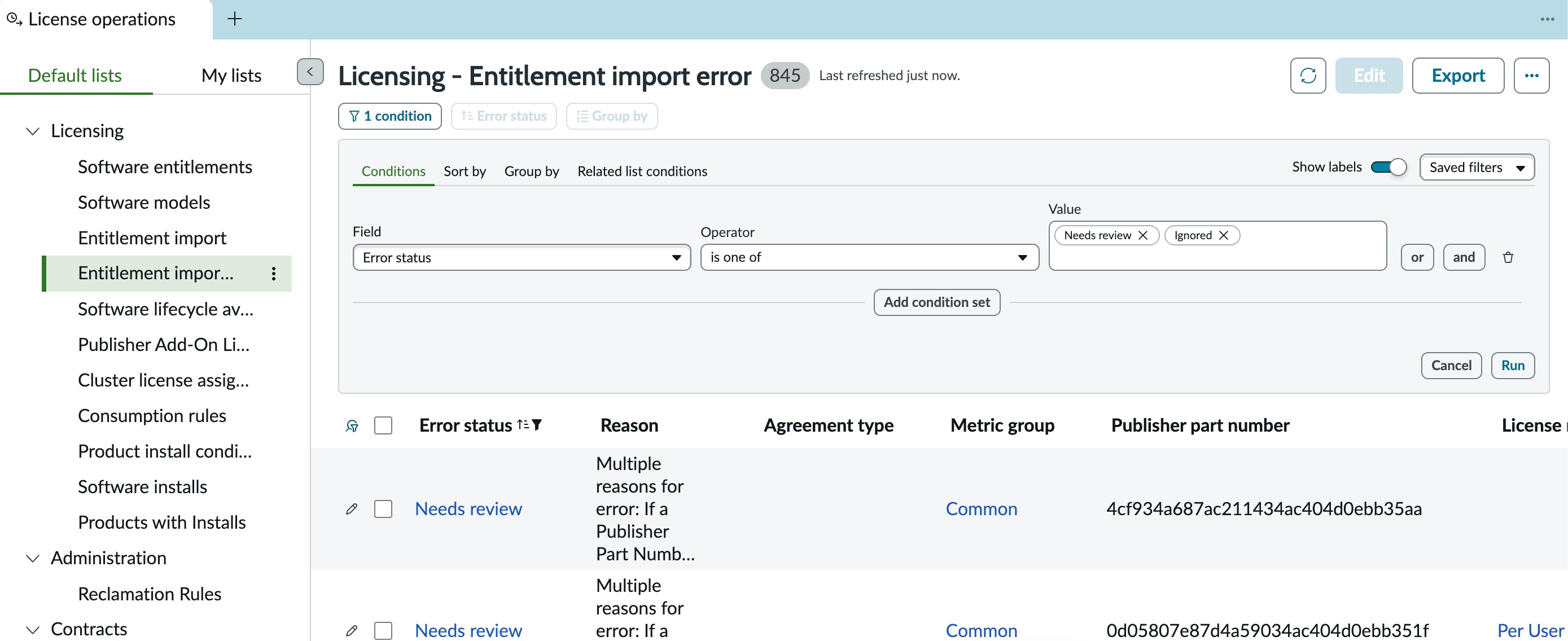1568x641 pixels.
Task: Open Software entitlements list
Action: (x=165, y=167)
